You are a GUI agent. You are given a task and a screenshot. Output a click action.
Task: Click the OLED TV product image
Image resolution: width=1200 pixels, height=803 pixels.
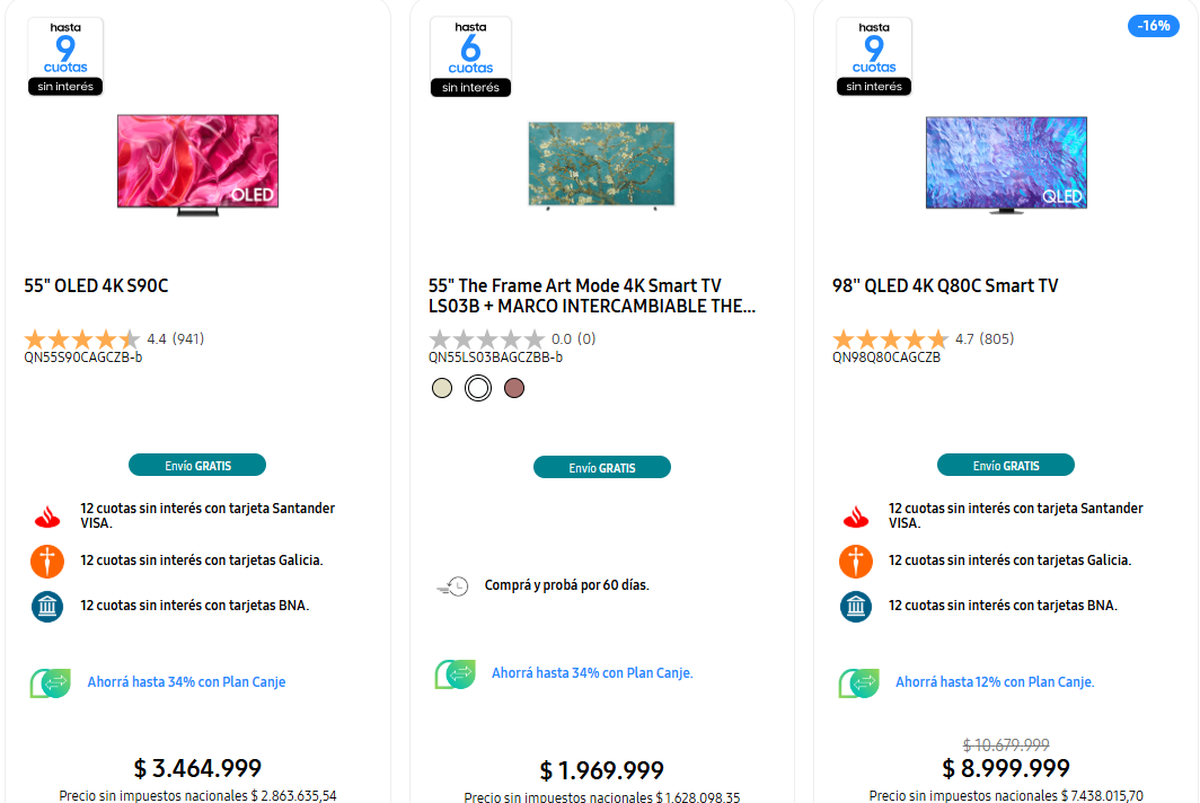click(x=198, y=162)
